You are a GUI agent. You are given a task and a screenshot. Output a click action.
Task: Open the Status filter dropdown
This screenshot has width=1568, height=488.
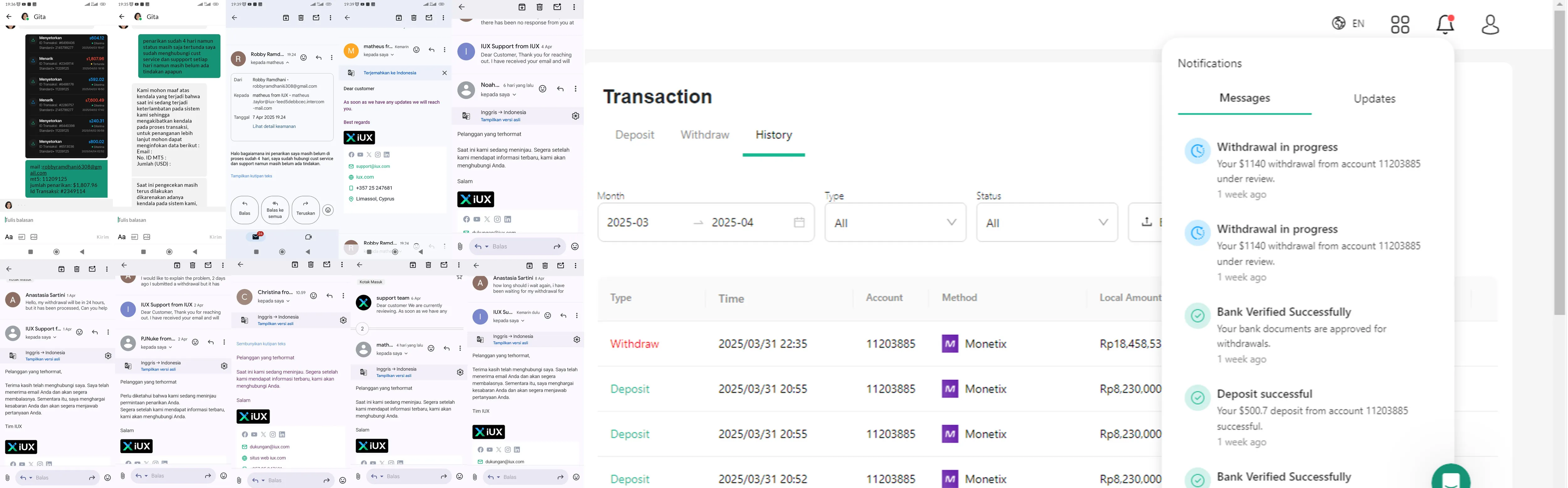click(x=1047, y=223)
